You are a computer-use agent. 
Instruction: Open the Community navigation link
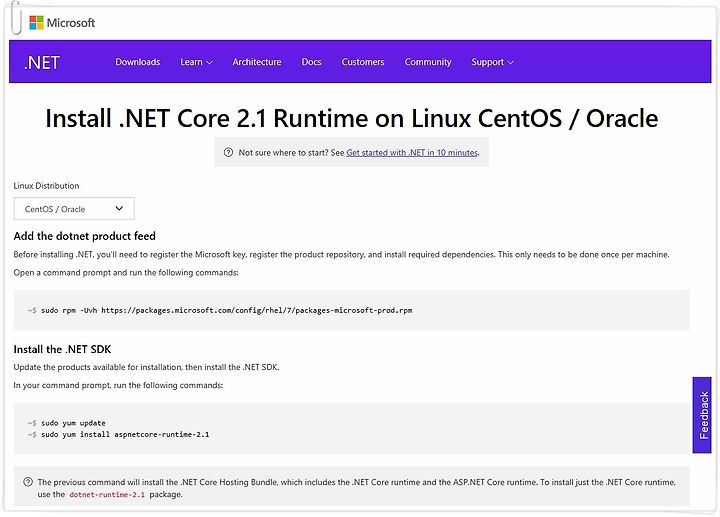428,62
